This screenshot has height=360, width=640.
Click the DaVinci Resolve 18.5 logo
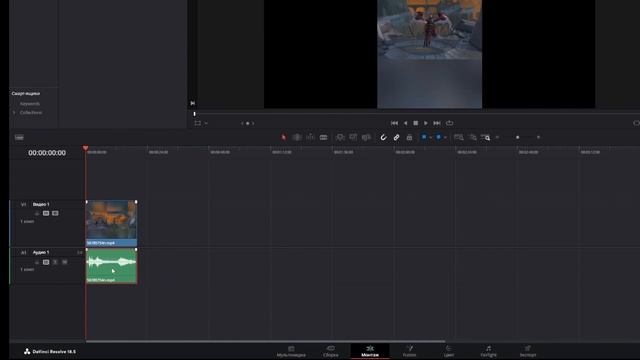[50, 351]
